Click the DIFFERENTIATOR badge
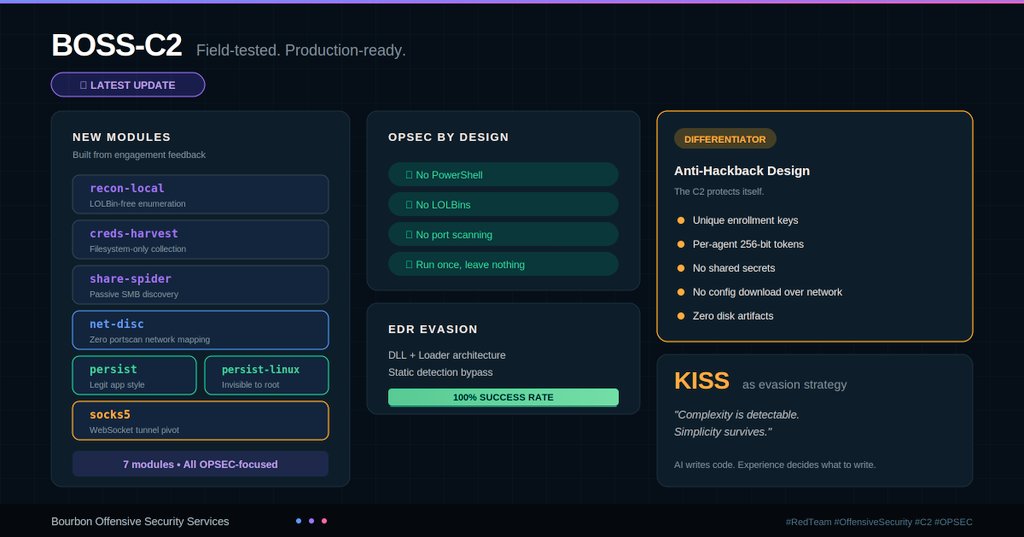The image size is (1024, 537). coord(725,139)
